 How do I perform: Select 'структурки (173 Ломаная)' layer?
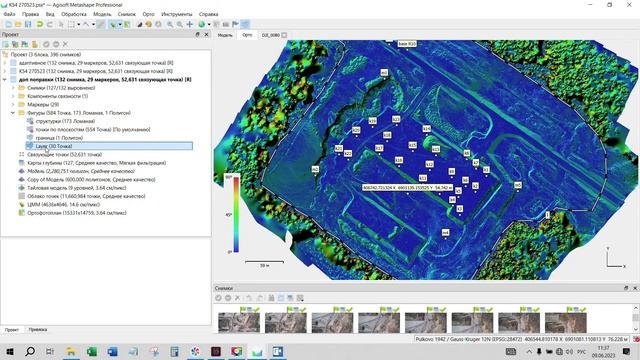coord(65,121)
